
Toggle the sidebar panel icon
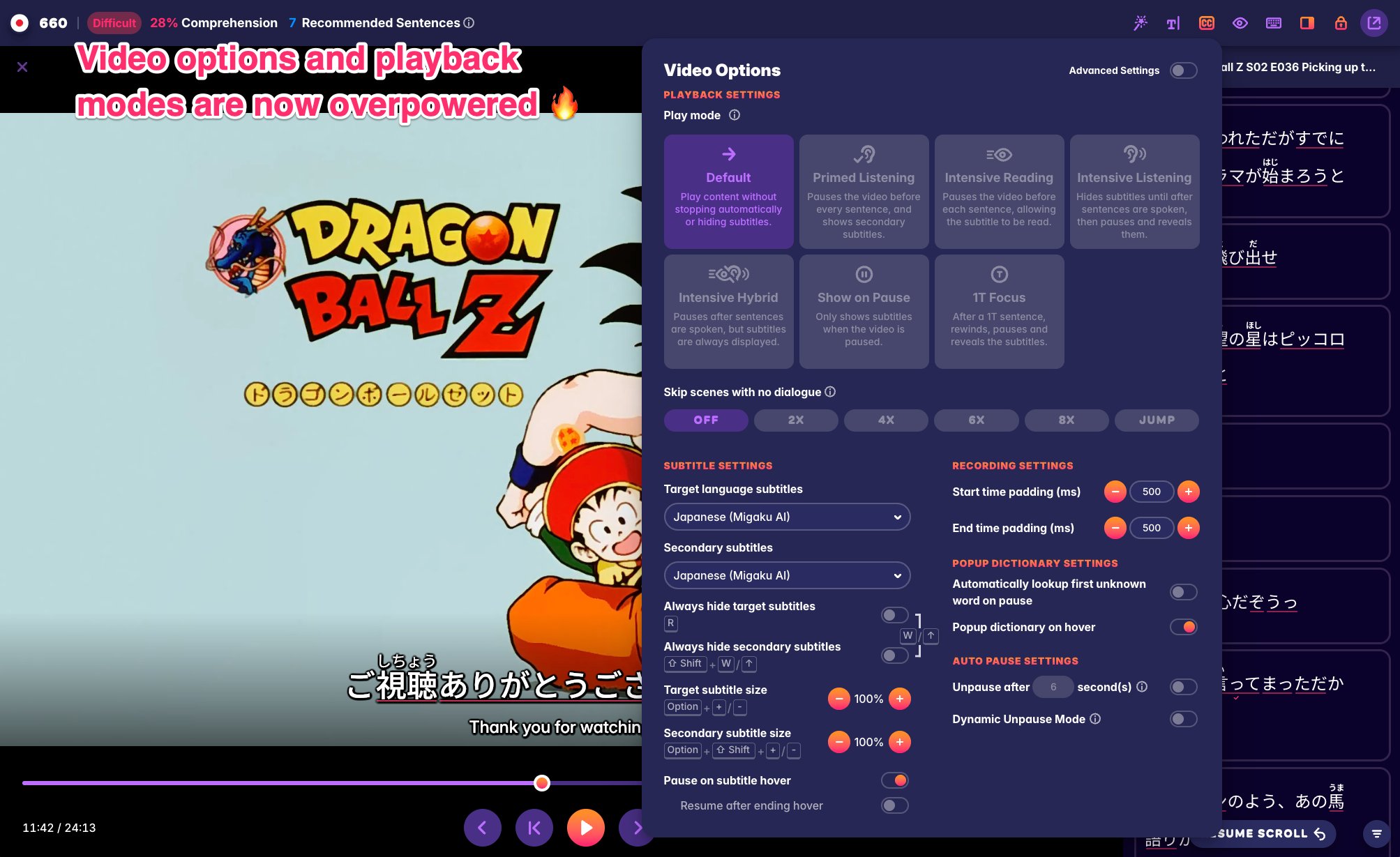click(x=1307, y=23)
